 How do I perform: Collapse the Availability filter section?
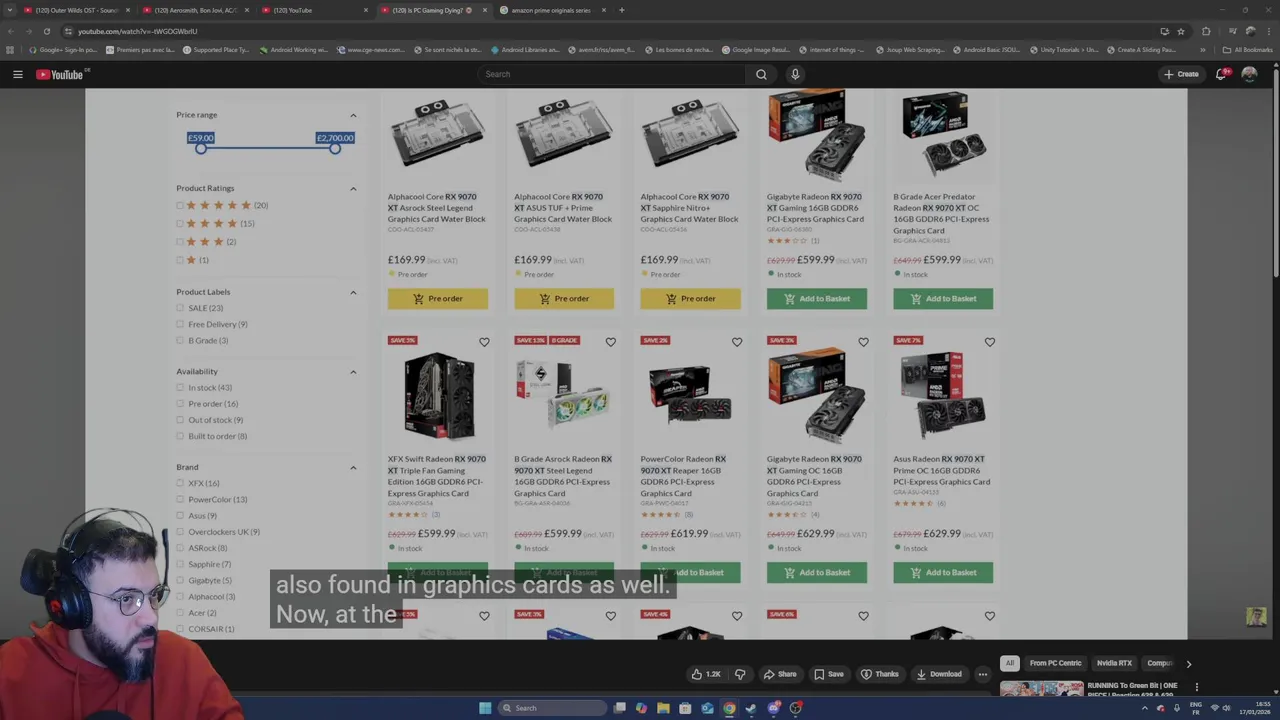(x=353, y=371)
